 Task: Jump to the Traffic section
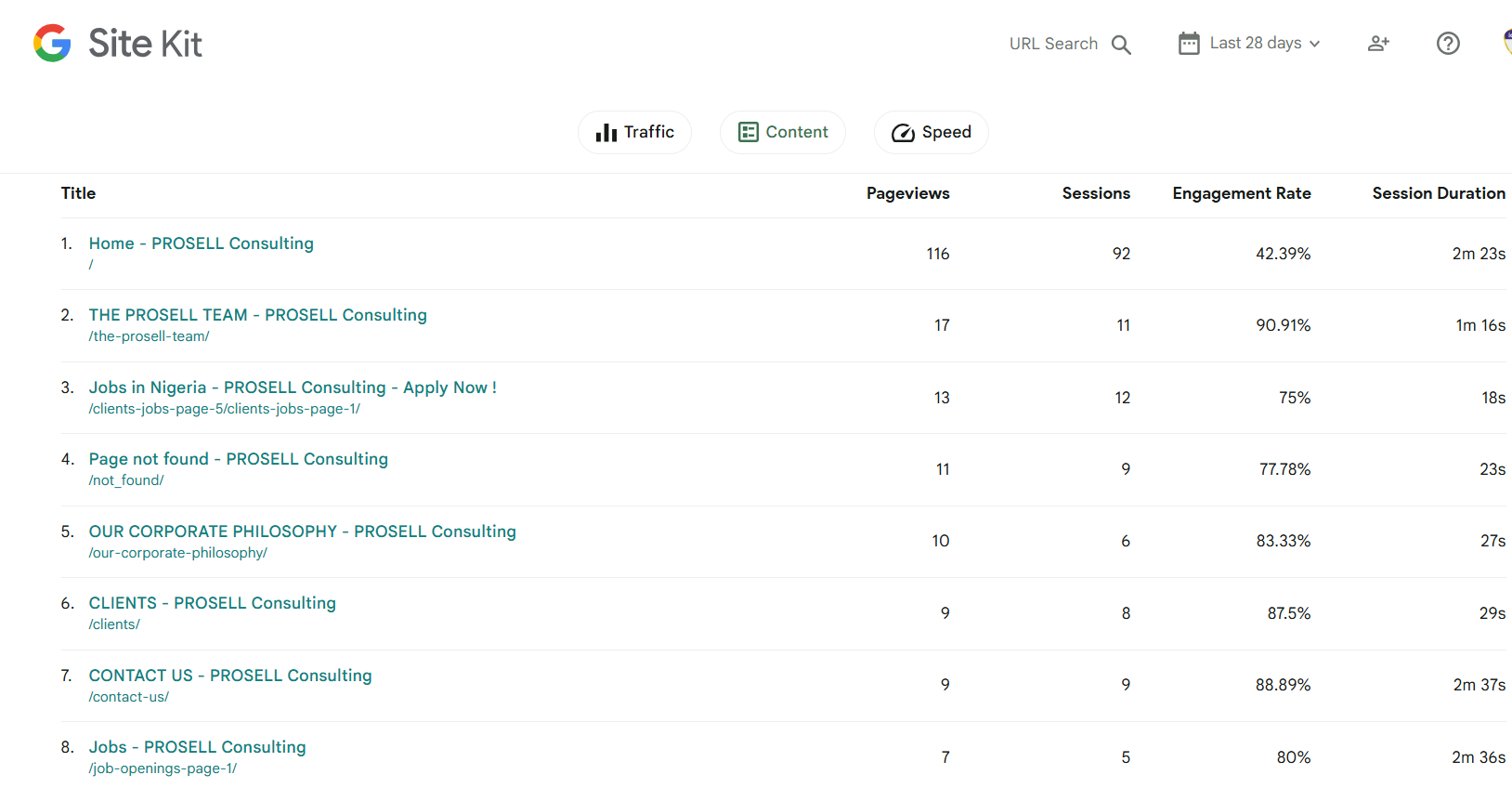[634, 132]
